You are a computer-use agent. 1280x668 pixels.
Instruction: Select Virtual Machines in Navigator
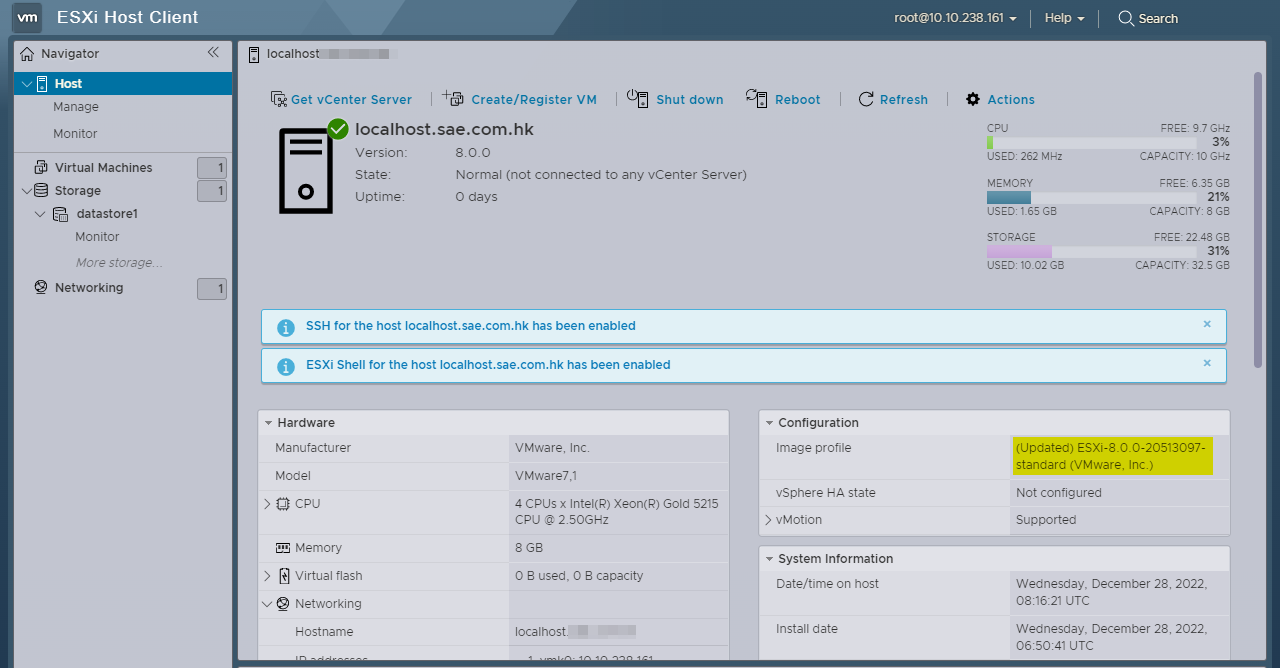(103, 167)
